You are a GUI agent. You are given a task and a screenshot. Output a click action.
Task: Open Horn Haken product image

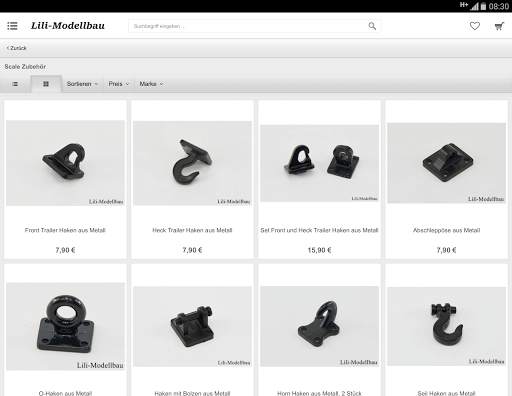319,326
